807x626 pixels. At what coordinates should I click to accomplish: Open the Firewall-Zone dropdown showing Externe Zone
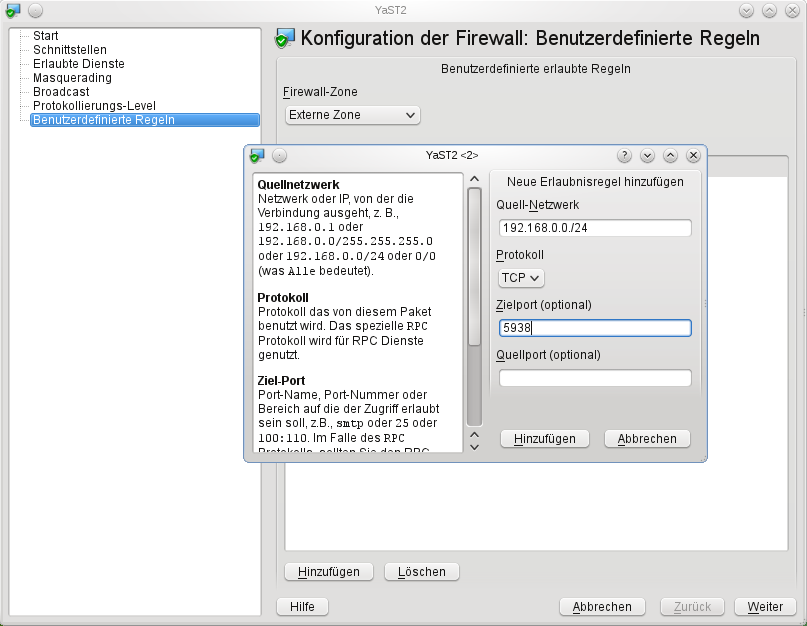point(352,115)
